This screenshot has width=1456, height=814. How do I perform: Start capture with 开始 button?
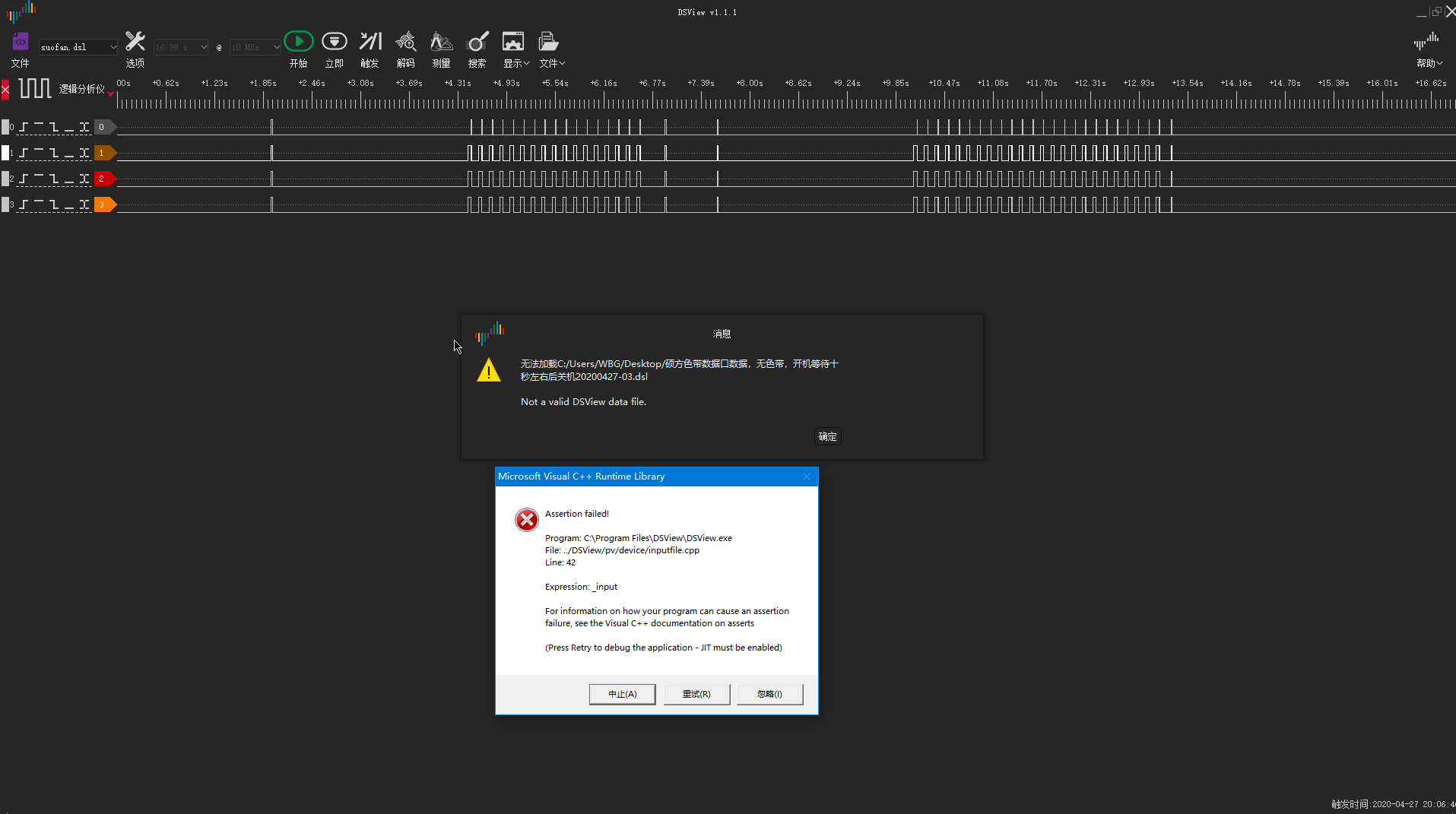pyautogui.click(x=298, y=41)
